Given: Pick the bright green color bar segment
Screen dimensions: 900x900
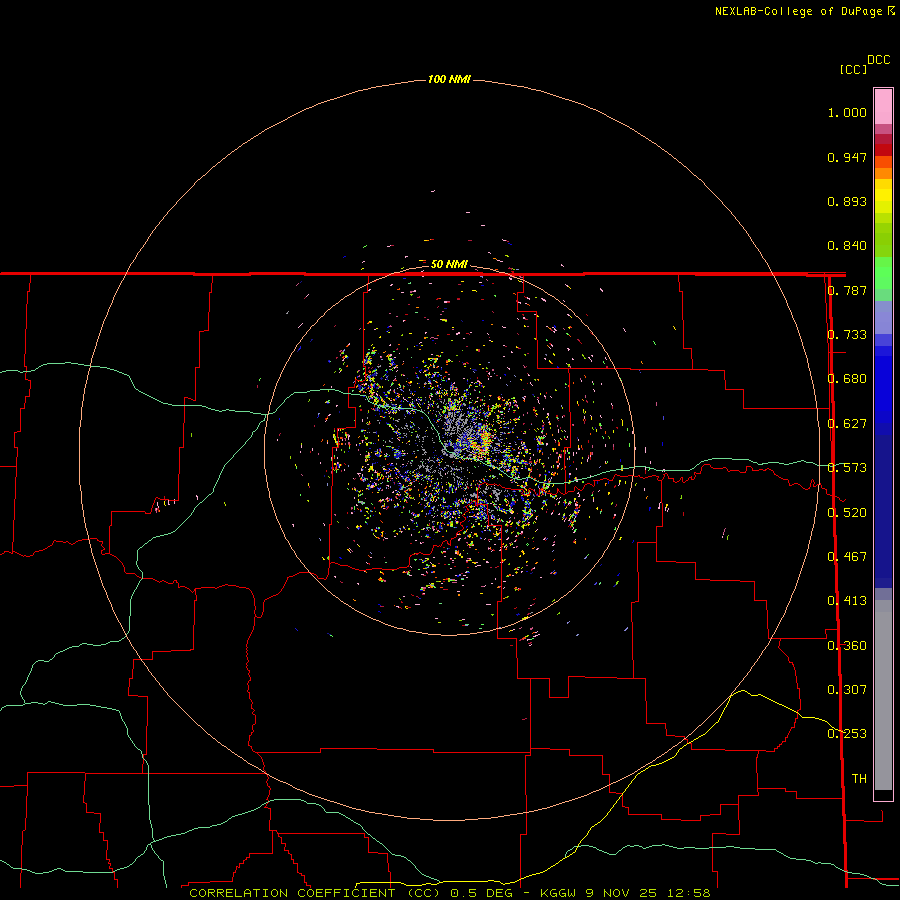Looking at the screenshot, I should (x=883, y=273).
